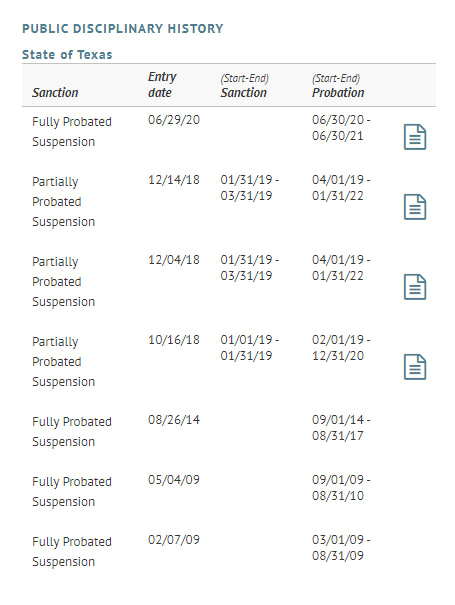Click the 06/29/20 entry date

[x=174, y=120]
